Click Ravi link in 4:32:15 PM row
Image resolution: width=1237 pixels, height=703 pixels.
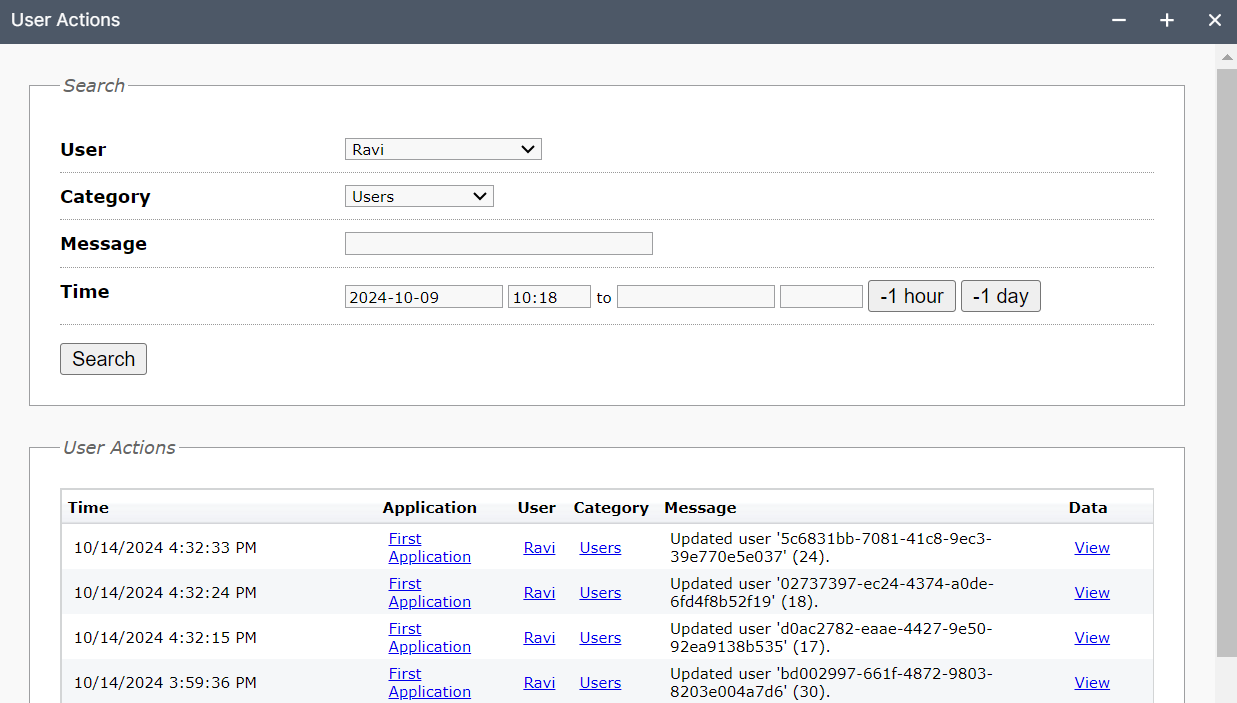coord(539,638)
